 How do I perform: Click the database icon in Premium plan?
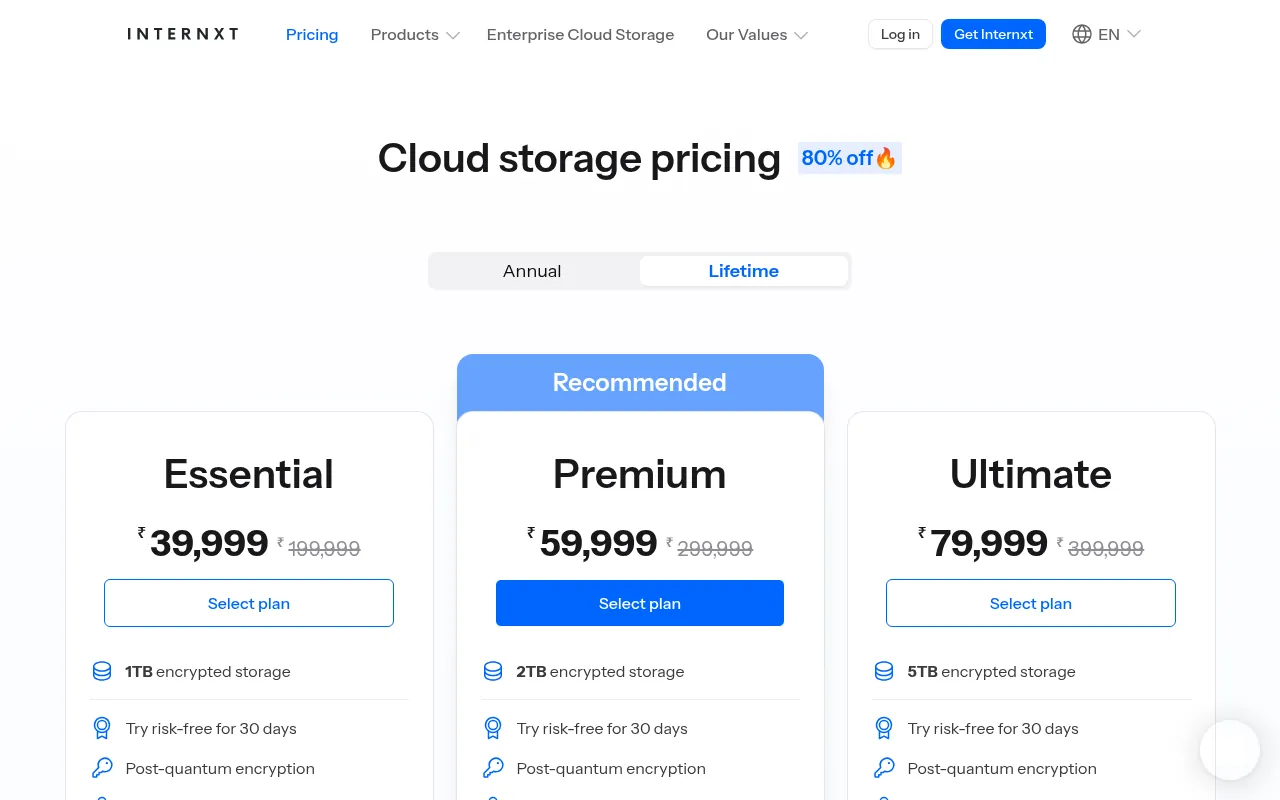[493, 671]
